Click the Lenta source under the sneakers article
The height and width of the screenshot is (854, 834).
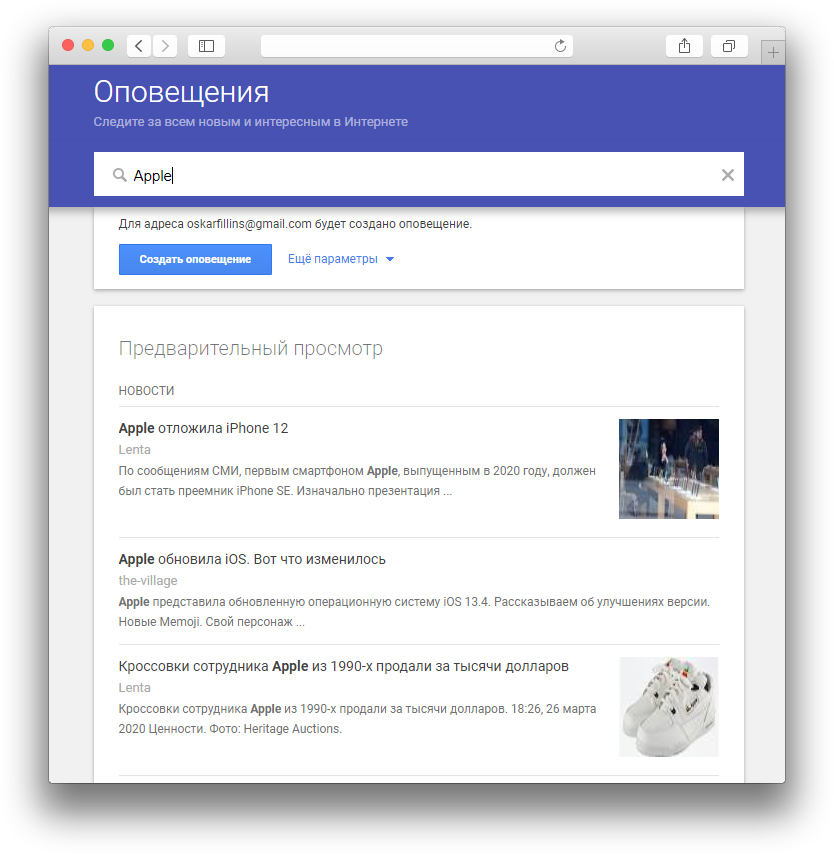click(135, 688)
